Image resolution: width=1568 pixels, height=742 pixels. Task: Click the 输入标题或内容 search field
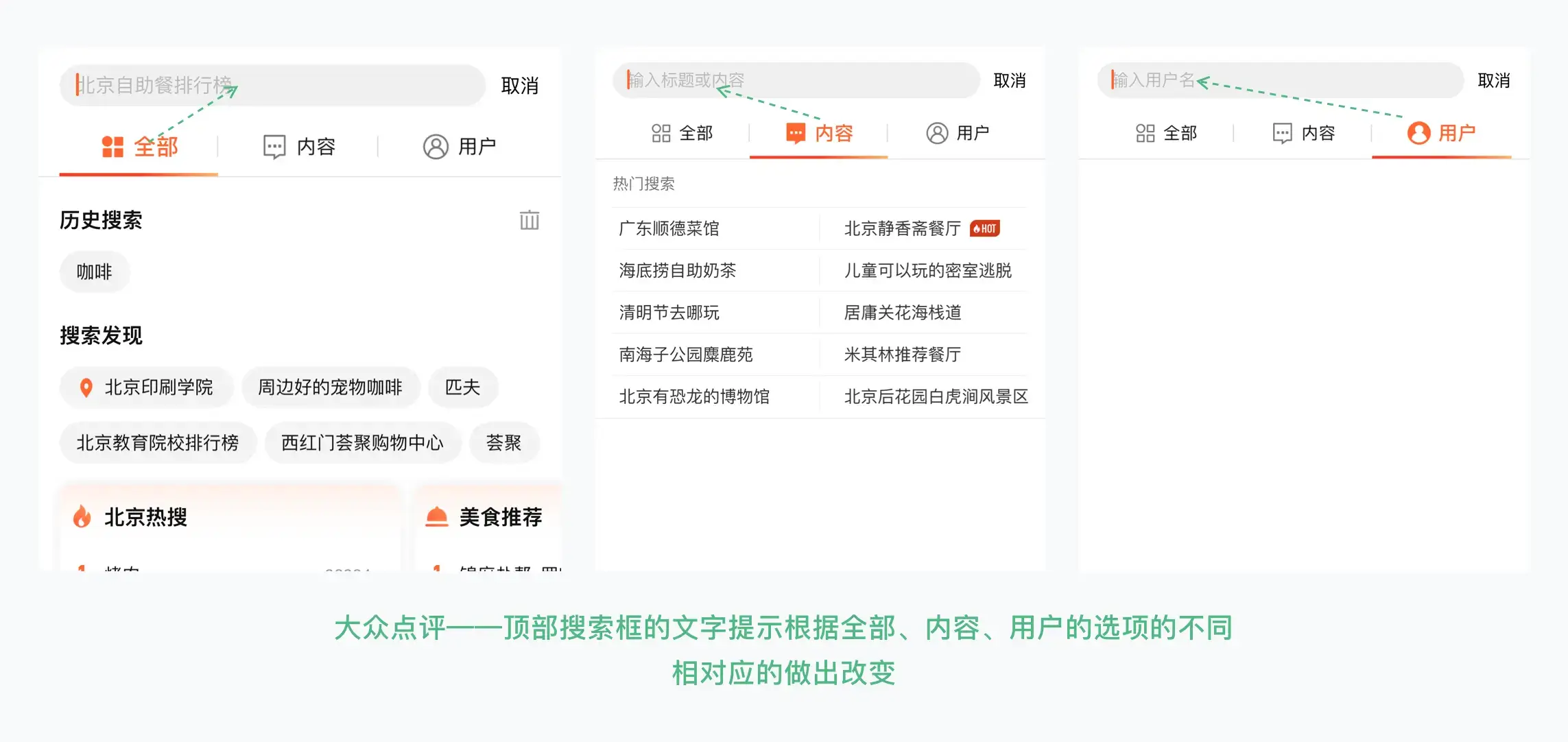(796, 80)
